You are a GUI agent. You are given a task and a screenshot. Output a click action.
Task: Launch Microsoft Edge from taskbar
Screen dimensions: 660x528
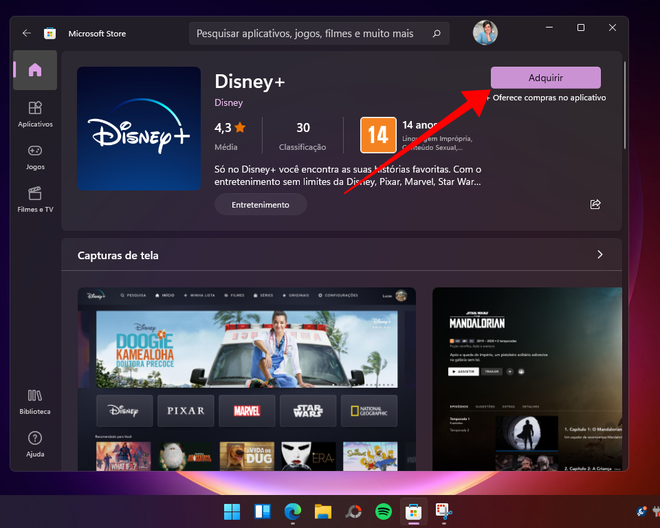point(293,512)
